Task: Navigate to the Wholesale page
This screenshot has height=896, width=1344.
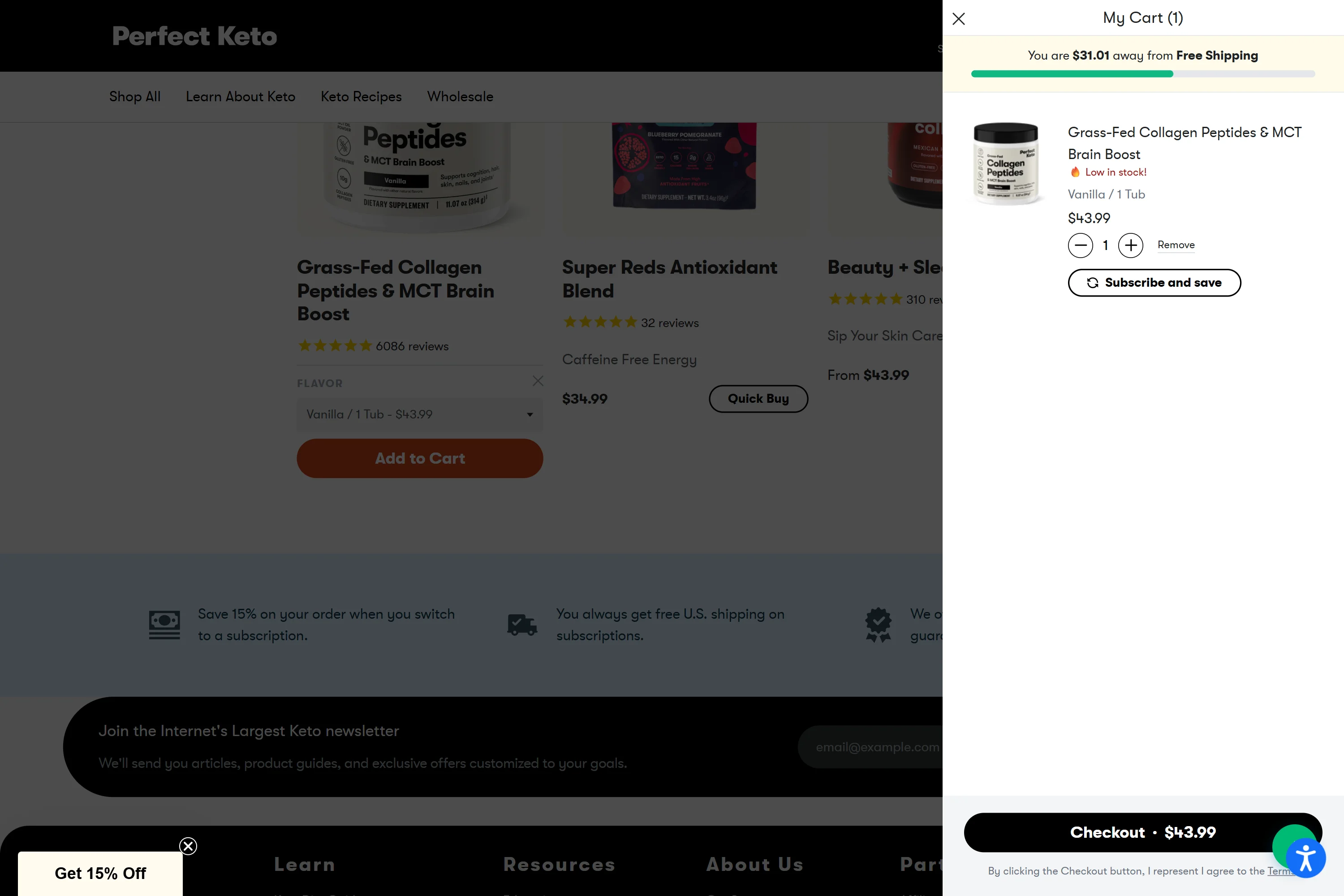Action: coord(460,97)
